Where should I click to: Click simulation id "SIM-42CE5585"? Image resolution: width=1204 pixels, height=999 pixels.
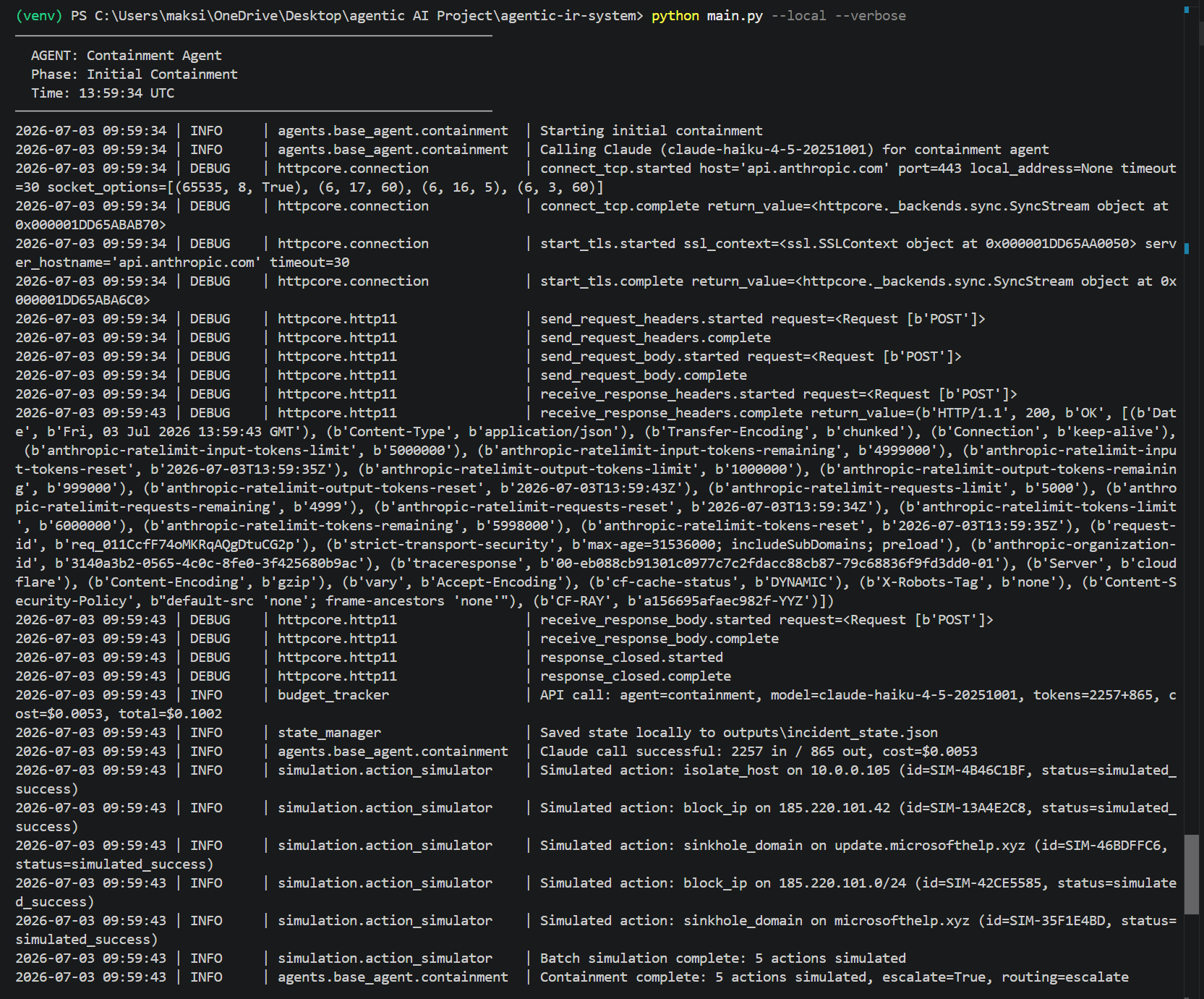point(994,883)
